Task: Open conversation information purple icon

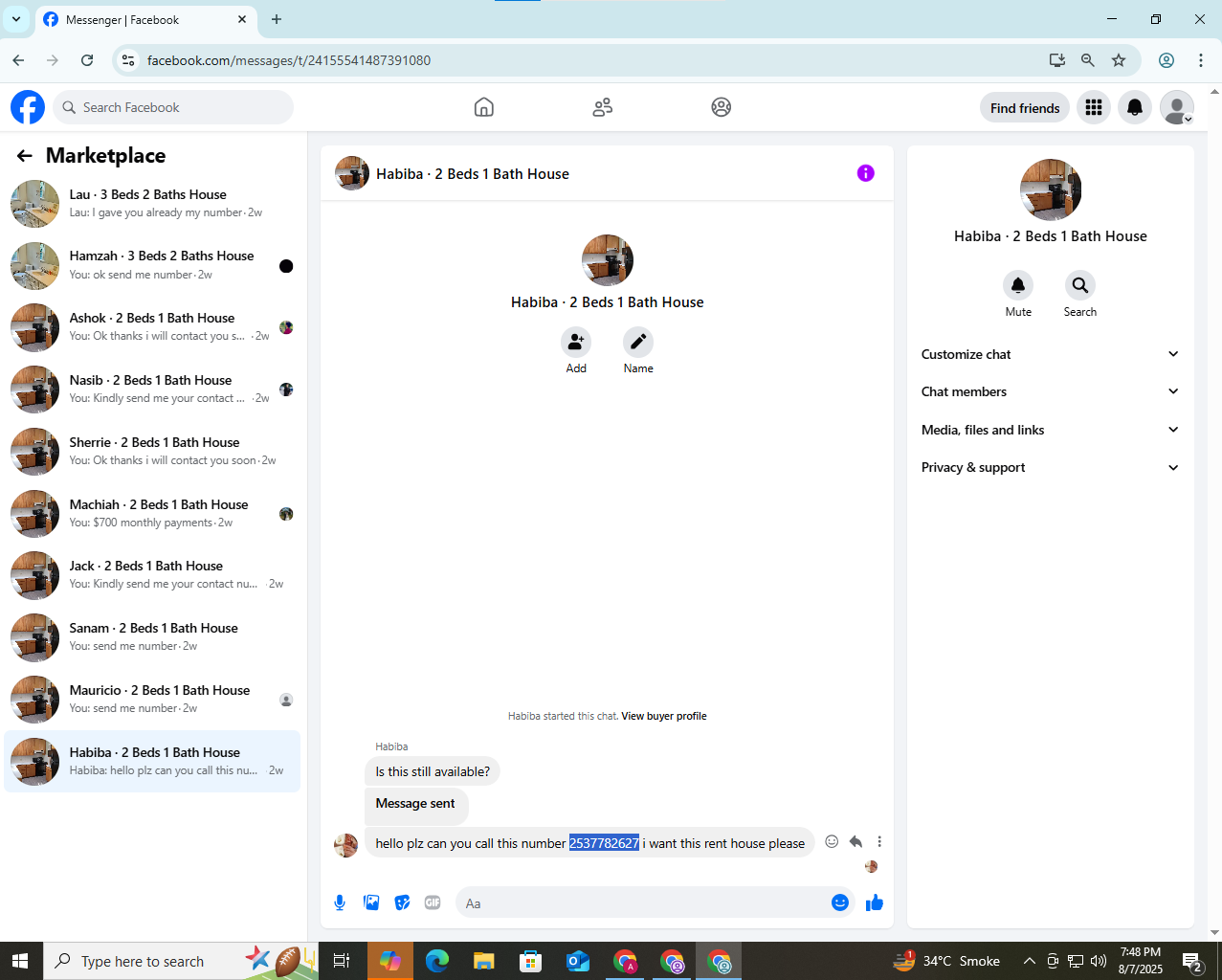Action: pyautogui.click(x=866, y=173)
